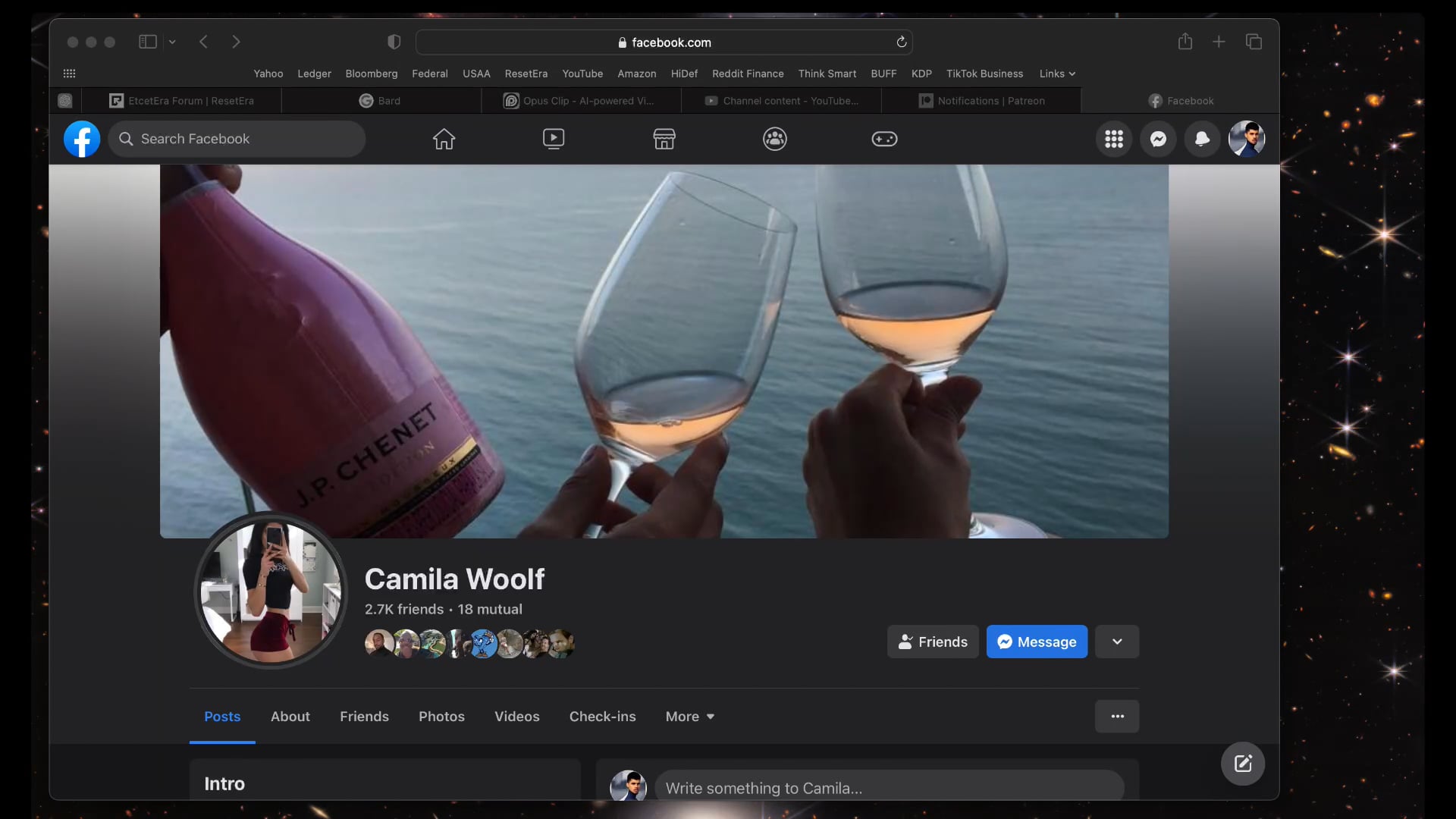Expand the More profile tab menu

point(689,716)
